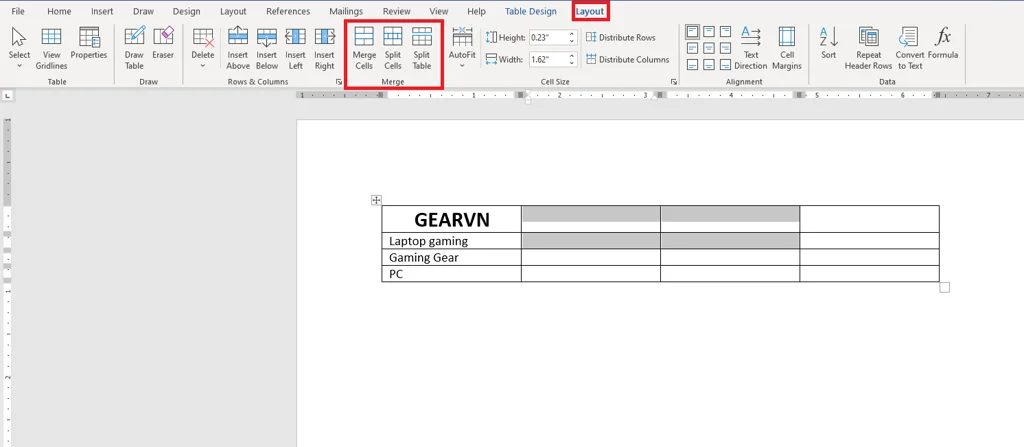Select the table Eraser tool
Viewport: 1024px width, 447px height.
[x=163, y=43]
